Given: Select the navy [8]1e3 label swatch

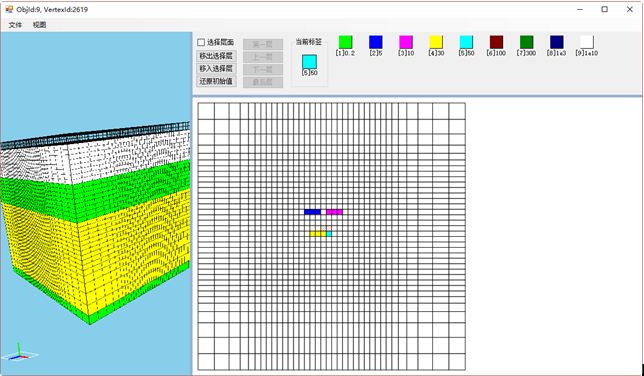Looking at the screenshot, I should pos(557,42).
